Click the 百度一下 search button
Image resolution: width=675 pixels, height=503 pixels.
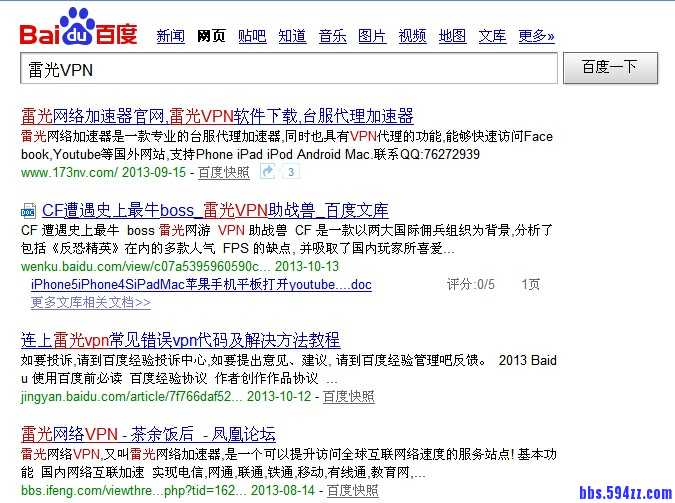click(x=609, y=68)
